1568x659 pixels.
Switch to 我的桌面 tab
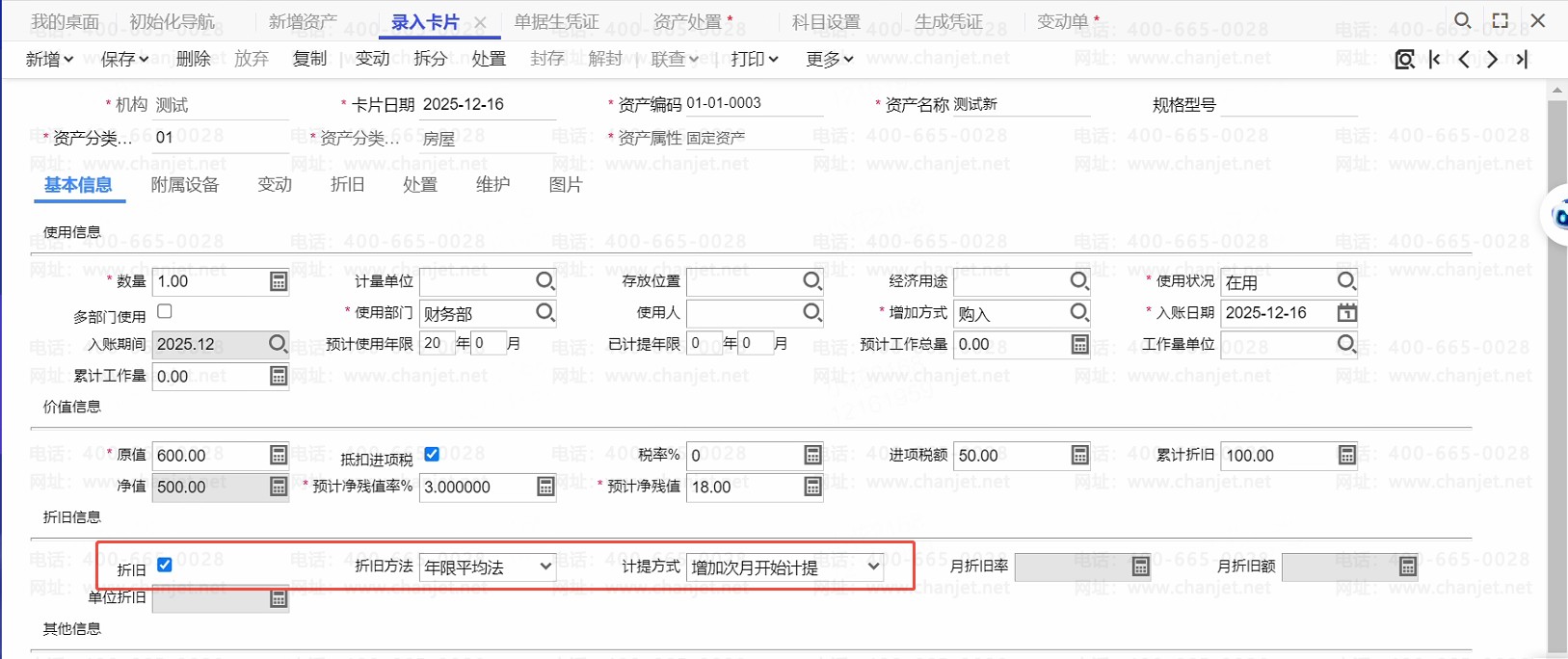[65, 21]
